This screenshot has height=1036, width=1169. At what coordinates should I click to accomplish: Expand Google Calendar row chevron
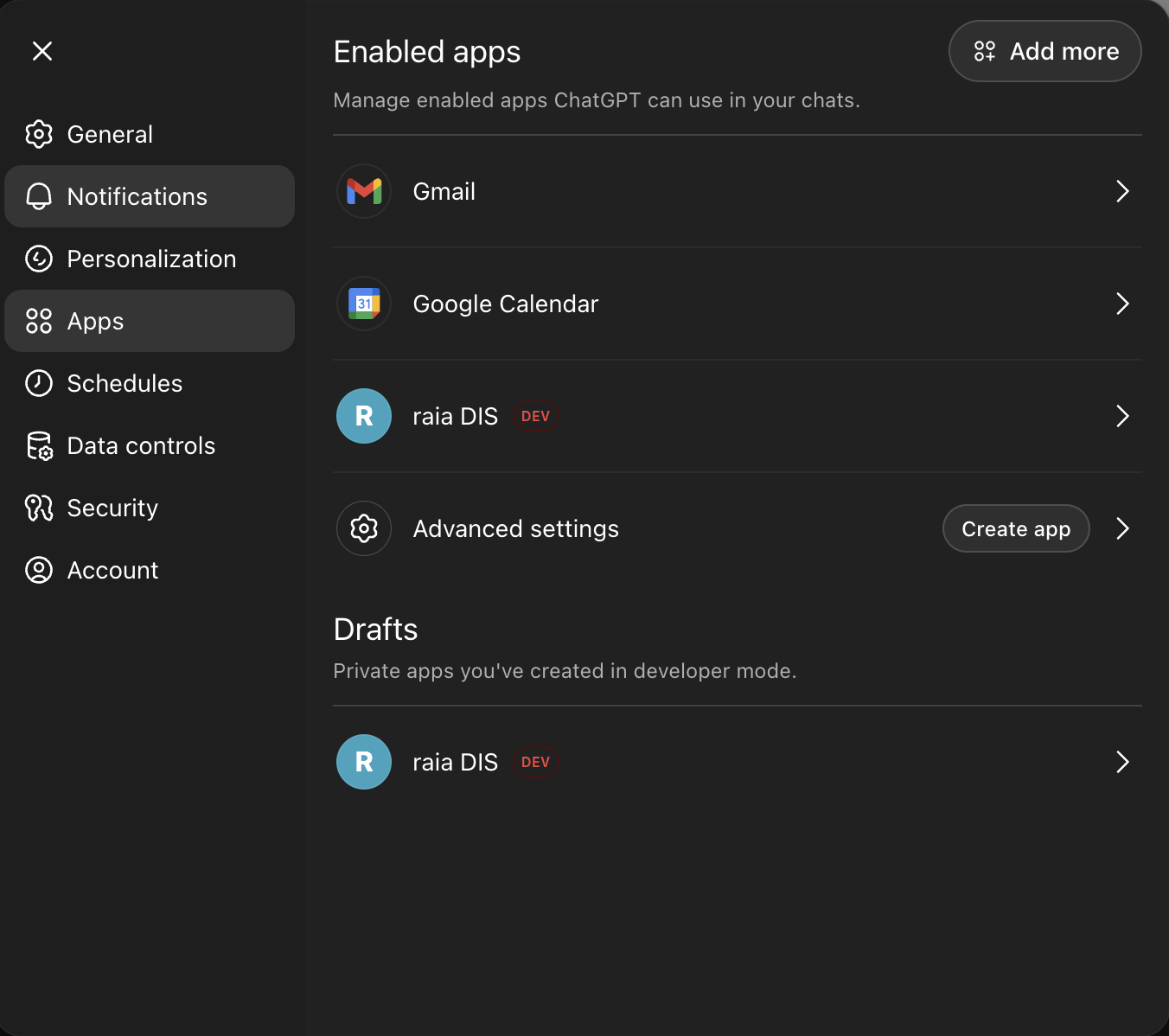click(1122, 304)
